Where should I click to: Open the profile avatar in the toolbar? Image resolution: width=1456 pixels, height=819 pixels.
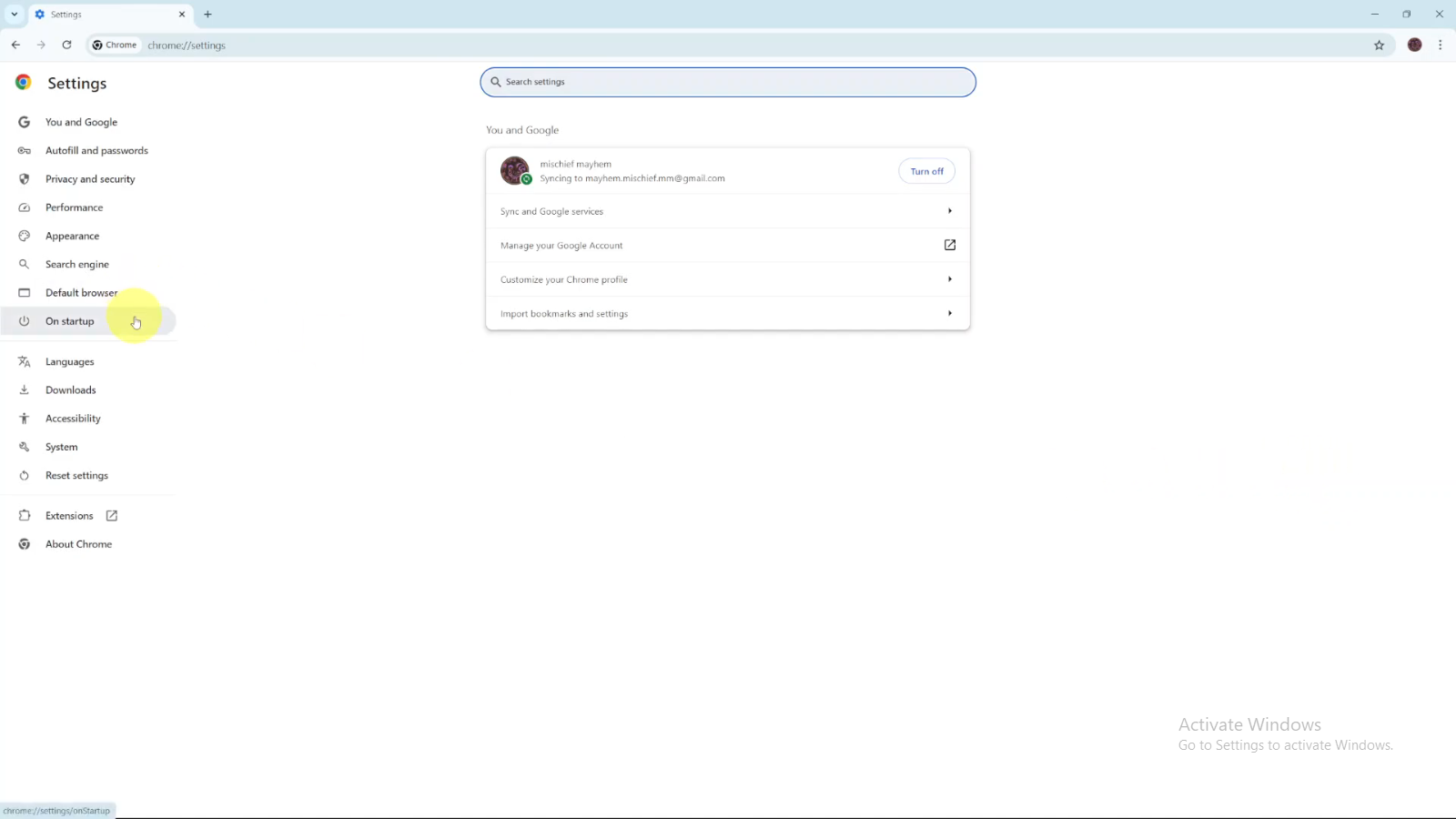tap(1414, 45)
